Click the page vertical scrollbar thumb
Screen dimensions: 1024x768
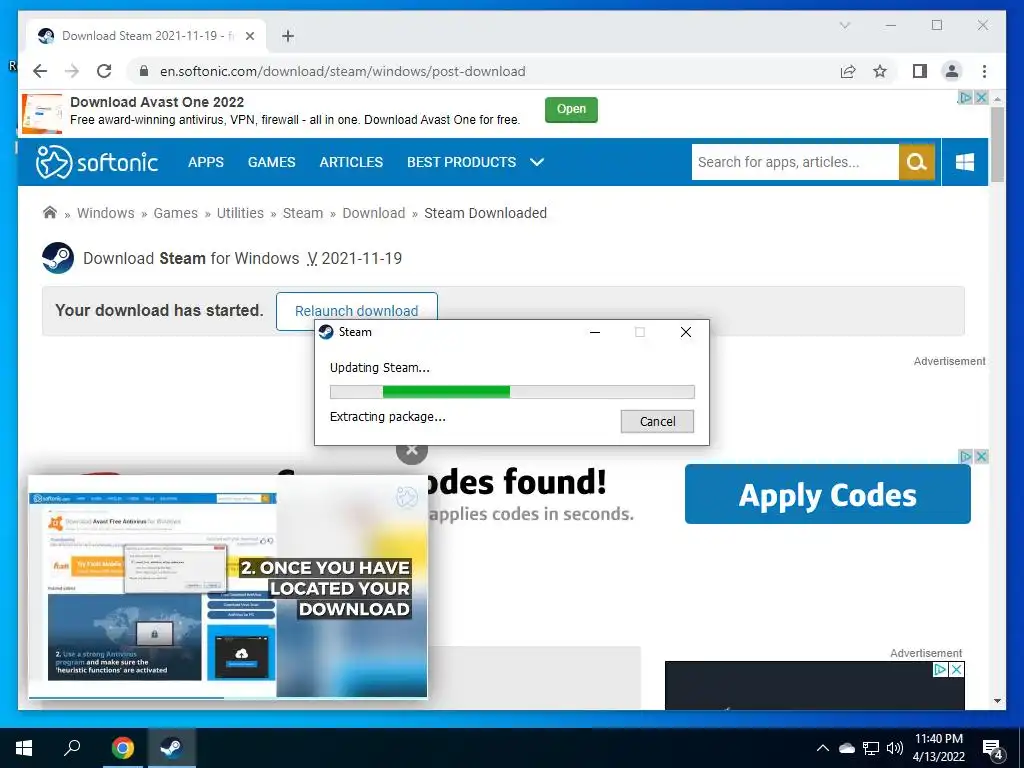coord(997,144)
